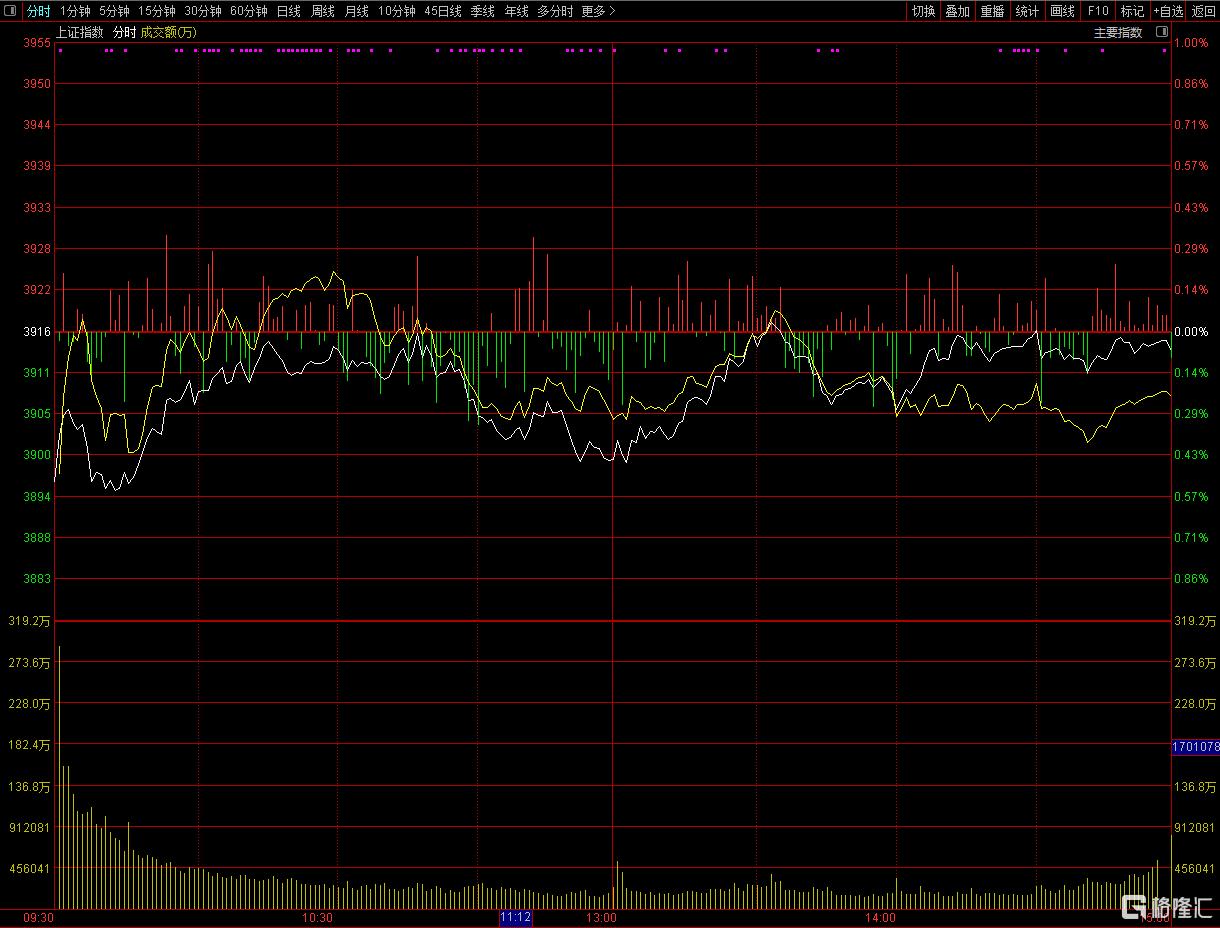1220x928 pixels.
Task: Click the 标记 mark button
Action: click(1132, 11)
